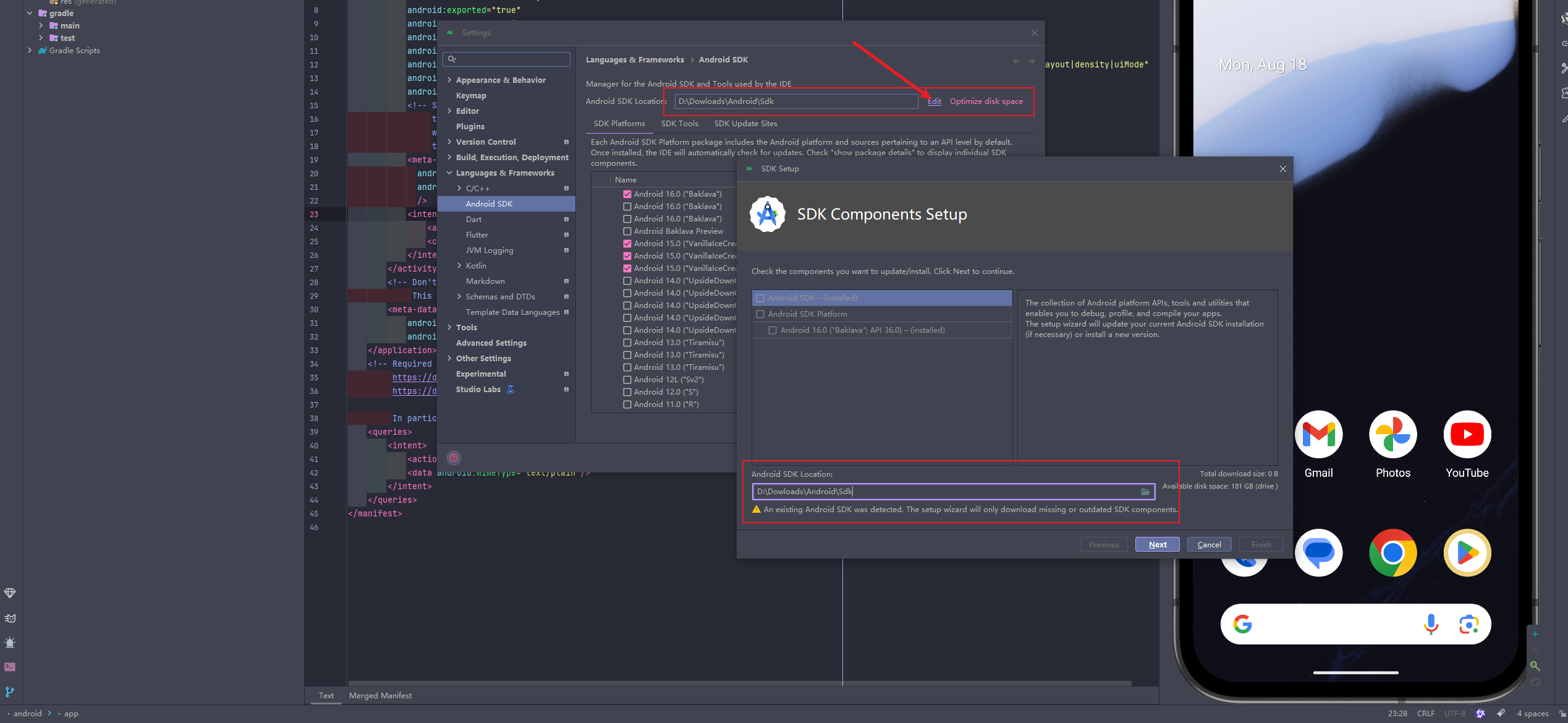Open the Git version control panel
The width and height of the screenshot is (1568, 723).
pos(10,692)
